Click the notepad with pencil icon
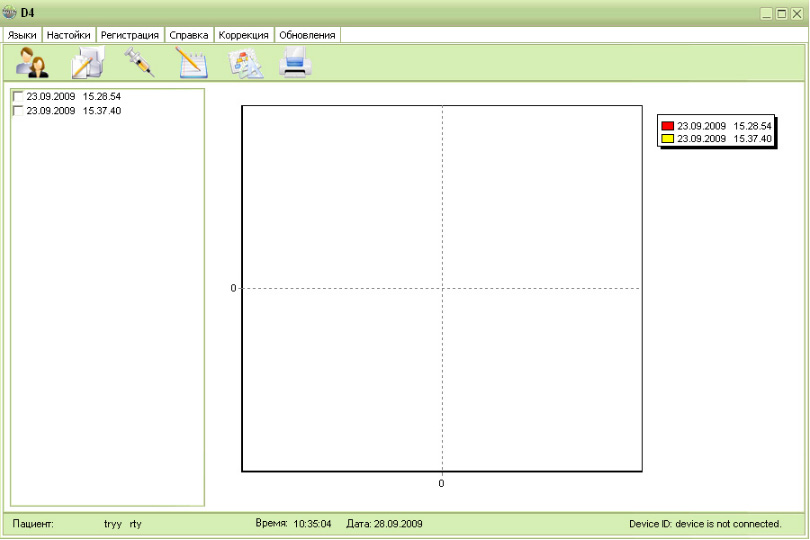This screenshot has width=810, height=540. tap(191, 64)
